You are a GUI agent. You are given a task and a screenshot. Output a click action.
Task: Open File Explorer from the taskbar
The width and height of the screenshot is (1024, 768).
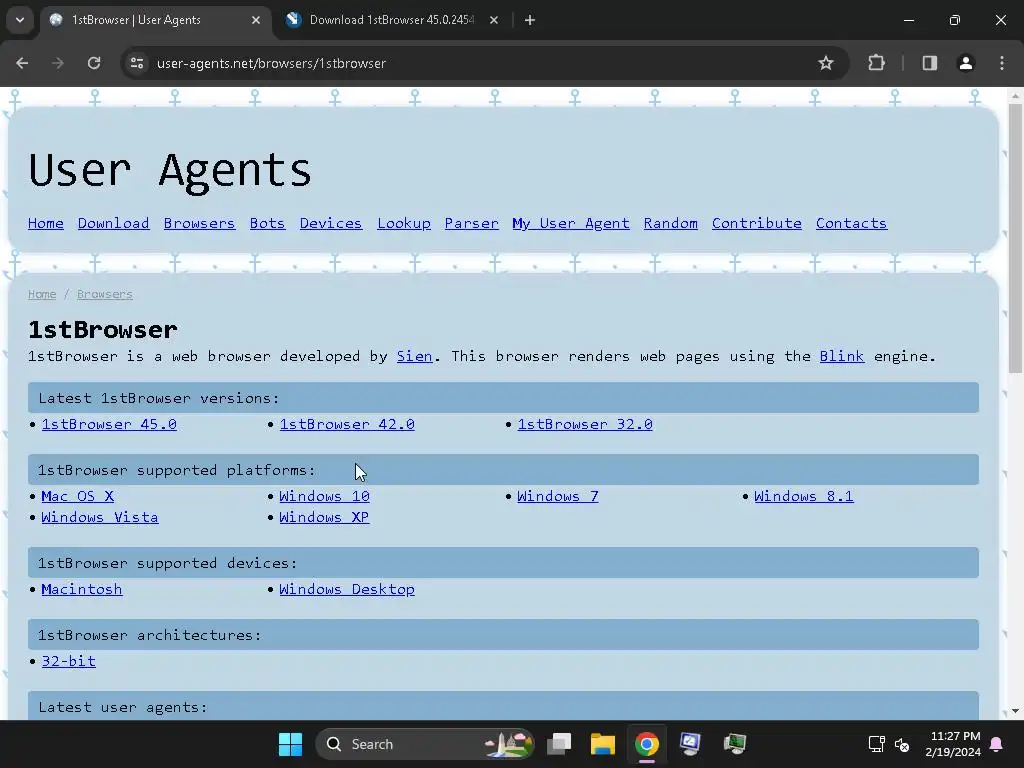(x=603, y=744)
